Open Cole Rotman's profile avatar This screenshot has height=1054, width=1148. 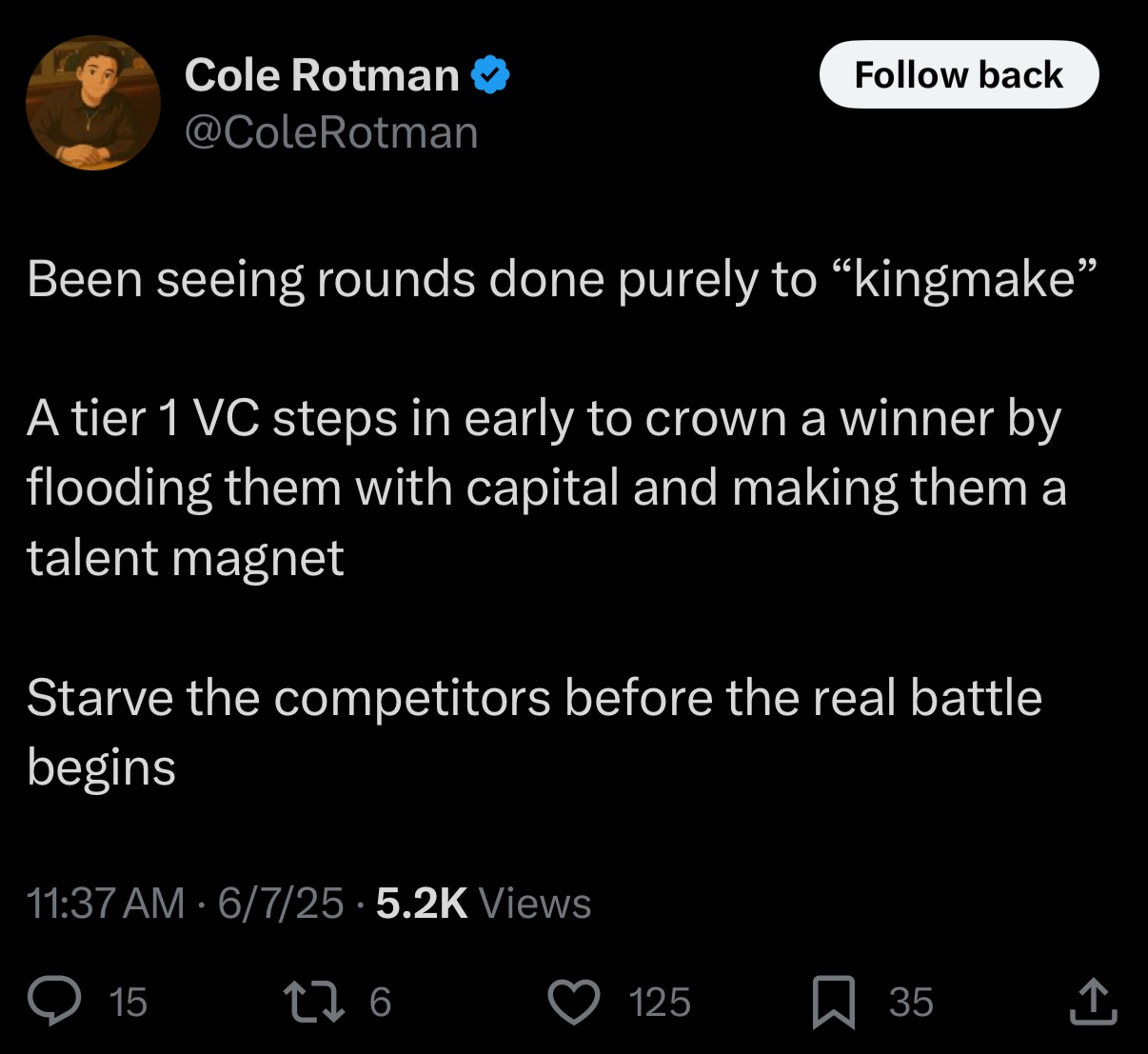tap(93, 104)
